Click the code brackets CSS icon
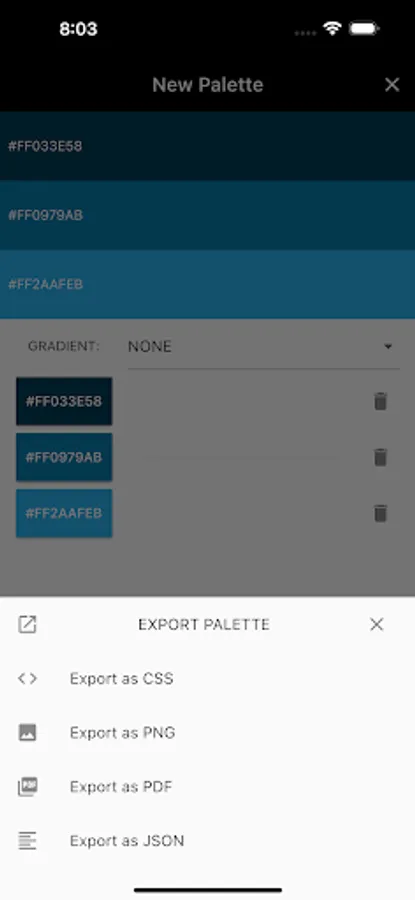Image resolution: width=415 pixels, height=900 pixels. coord(27,678)
